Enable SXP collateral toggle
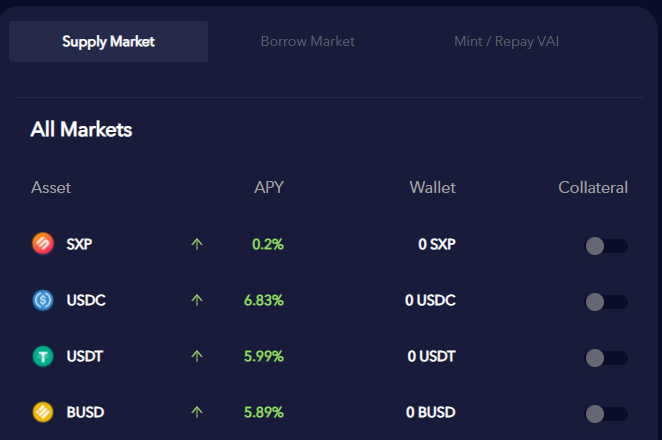The width and height of the screenshot is (662, 440). (x=606, y=246)
